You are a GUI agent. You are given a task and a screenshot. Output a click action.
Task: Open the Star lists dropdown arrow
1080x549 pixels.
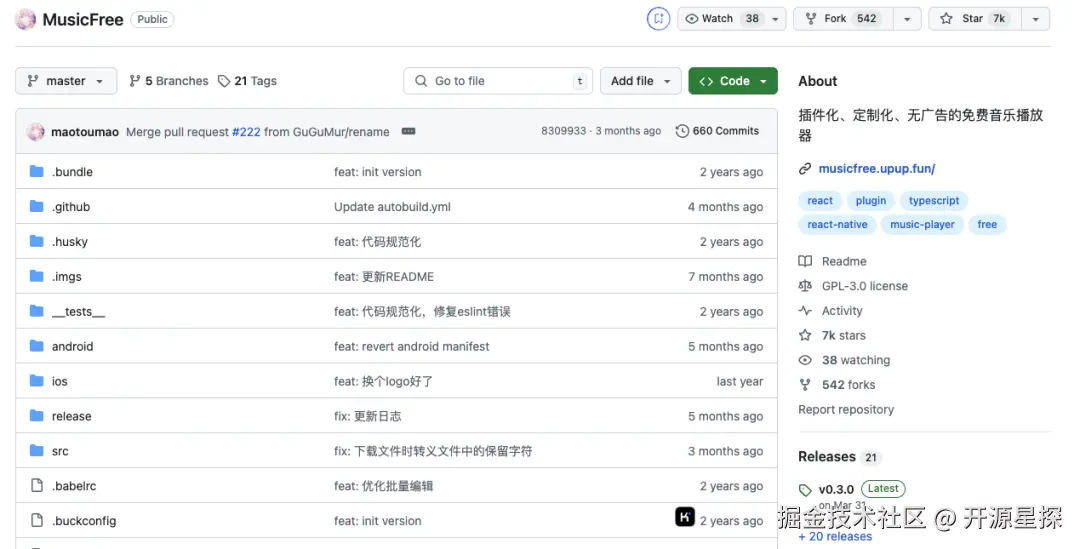(1036, 19)
